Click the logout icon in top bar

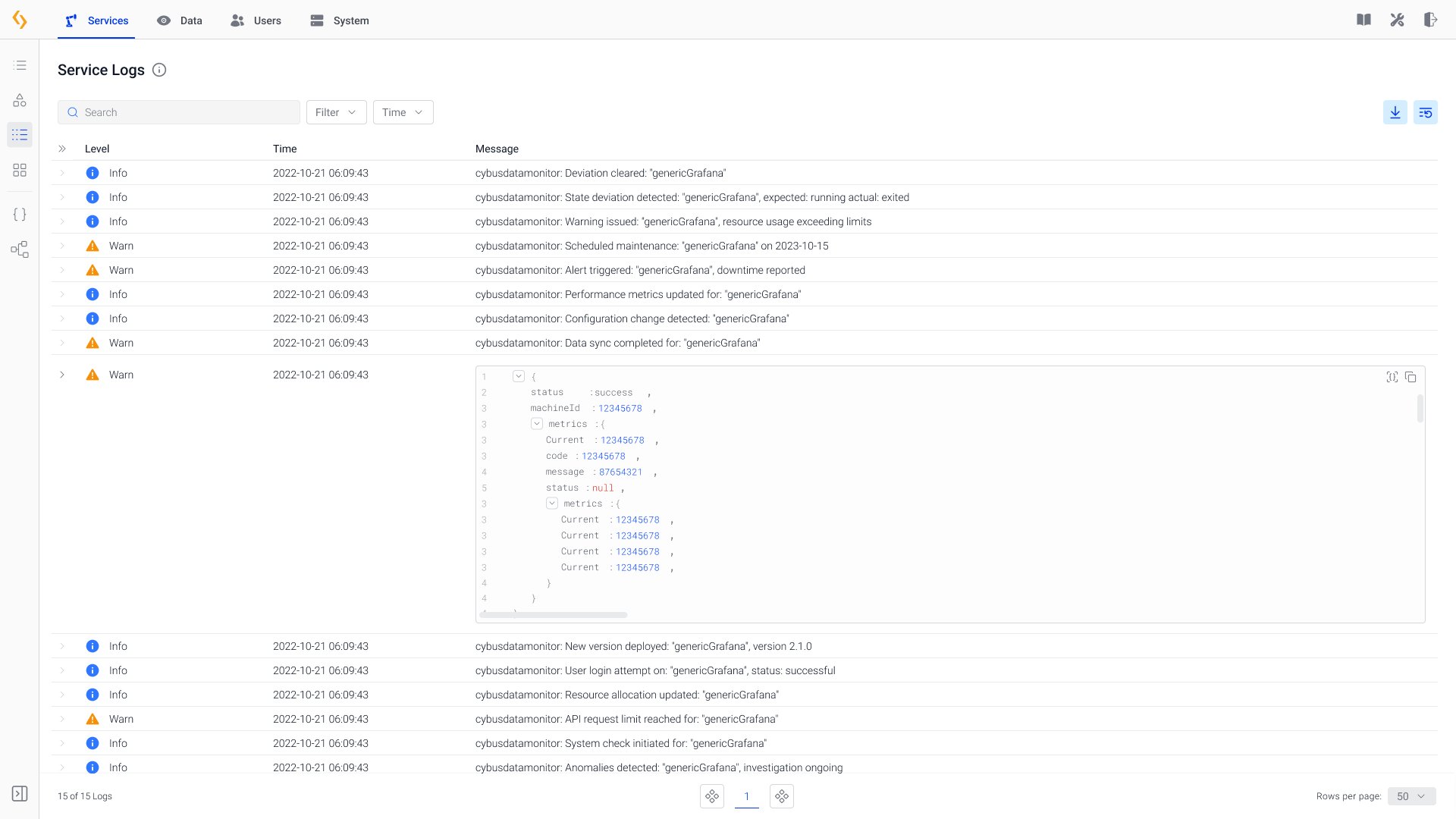pos(1430,20)
